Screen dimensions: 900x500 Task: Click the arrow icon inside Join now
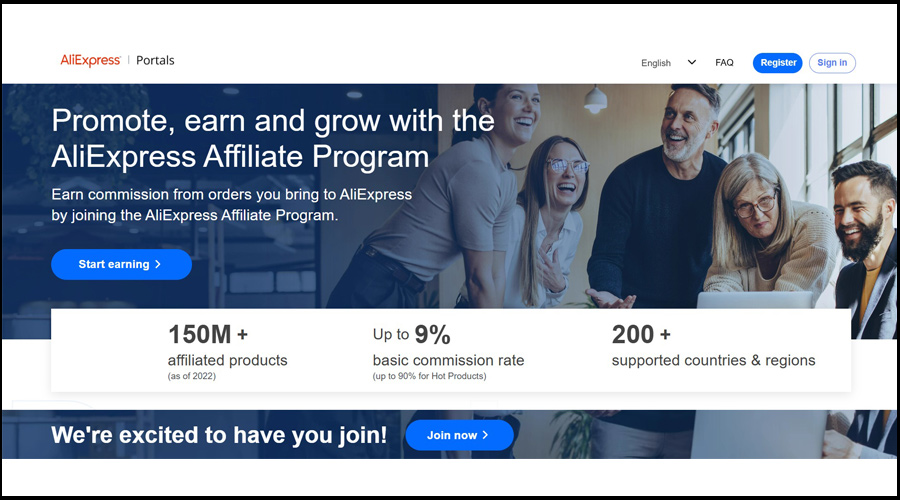486,435
